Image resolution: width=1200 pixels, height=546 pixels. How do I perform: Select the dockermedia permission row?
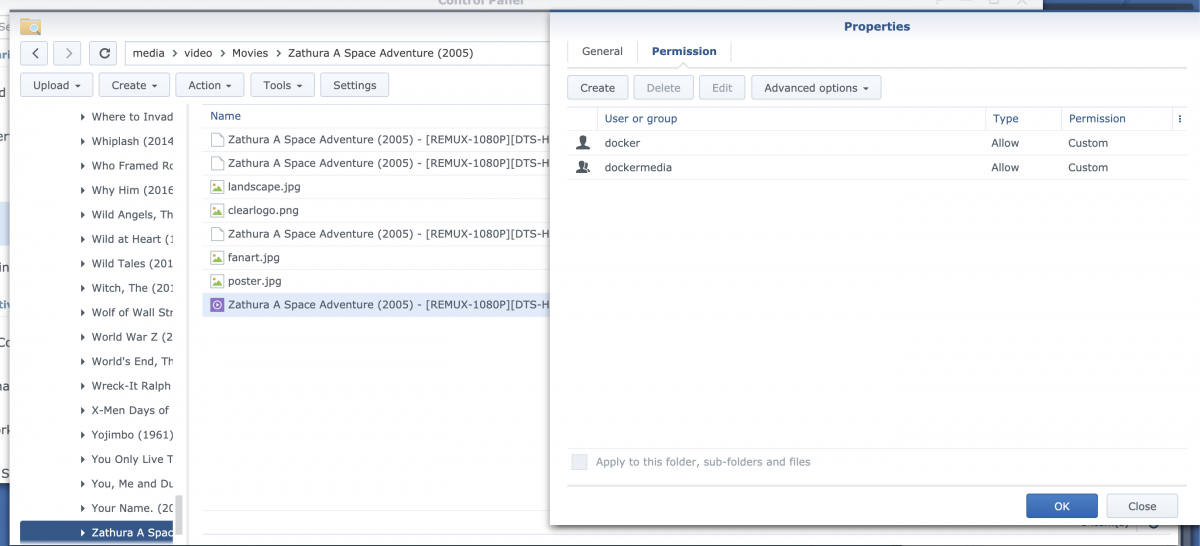877,167
